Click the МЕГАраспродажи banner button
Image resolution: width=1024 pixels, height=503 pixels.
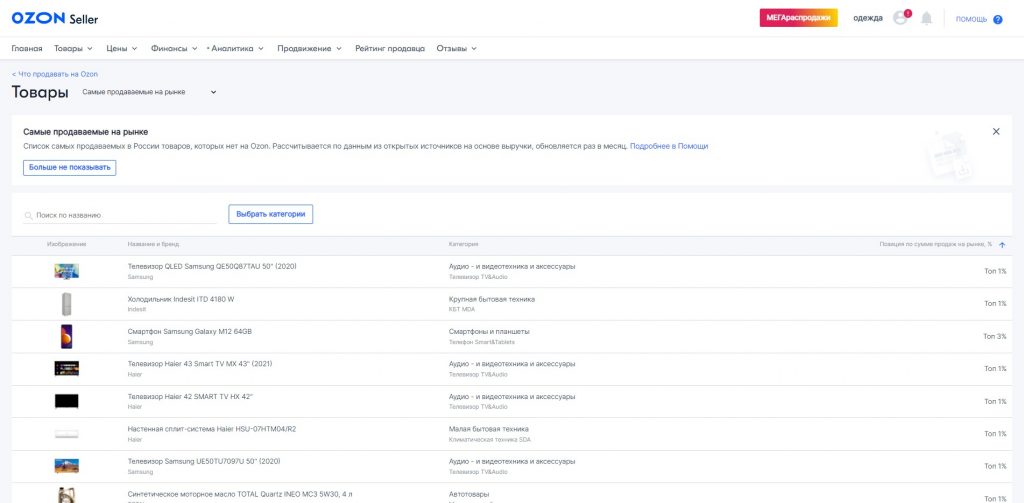point(798,18)
